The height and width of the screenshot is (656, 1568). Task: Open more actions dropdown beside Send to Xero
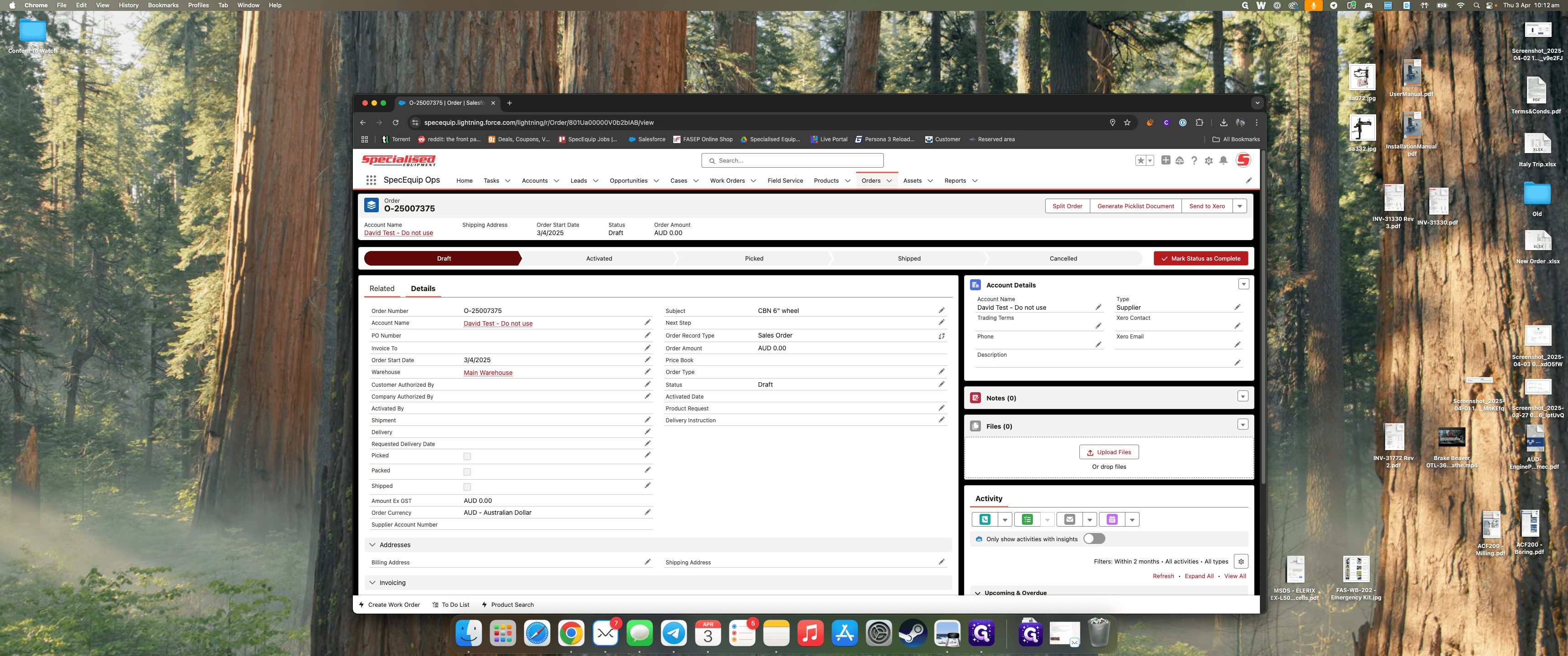[x=1240, y=206]
